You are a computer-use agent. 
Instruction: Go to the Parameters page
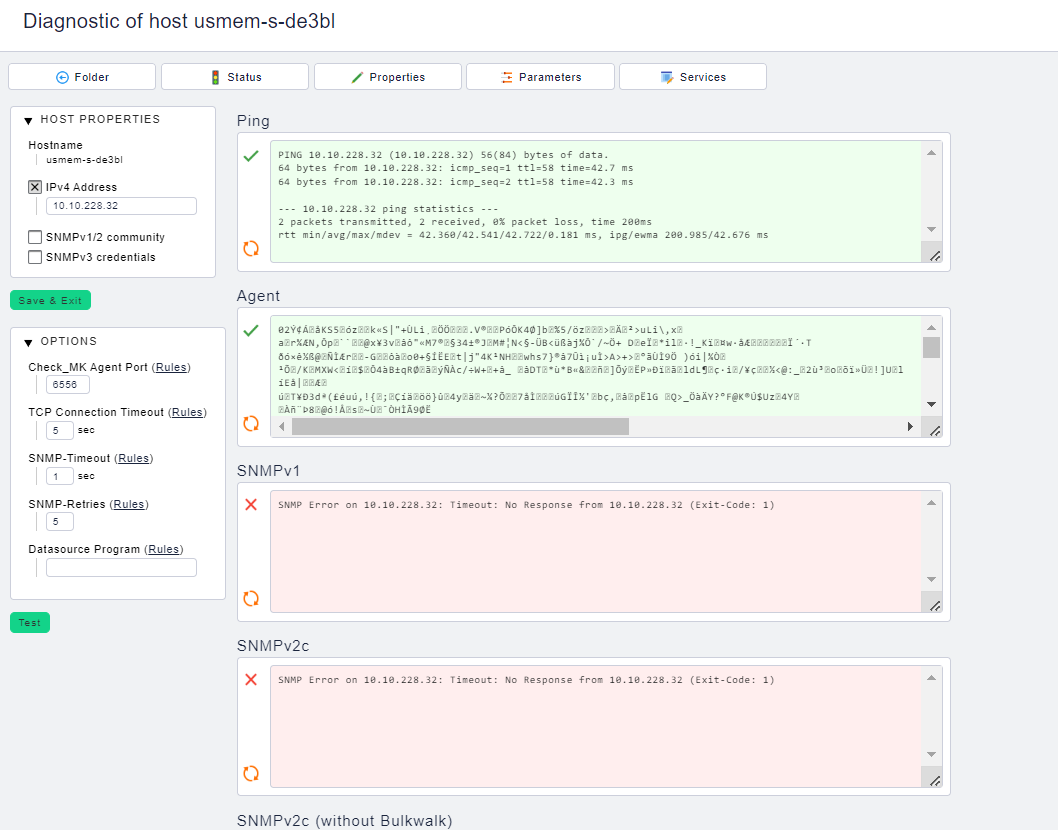540,77
